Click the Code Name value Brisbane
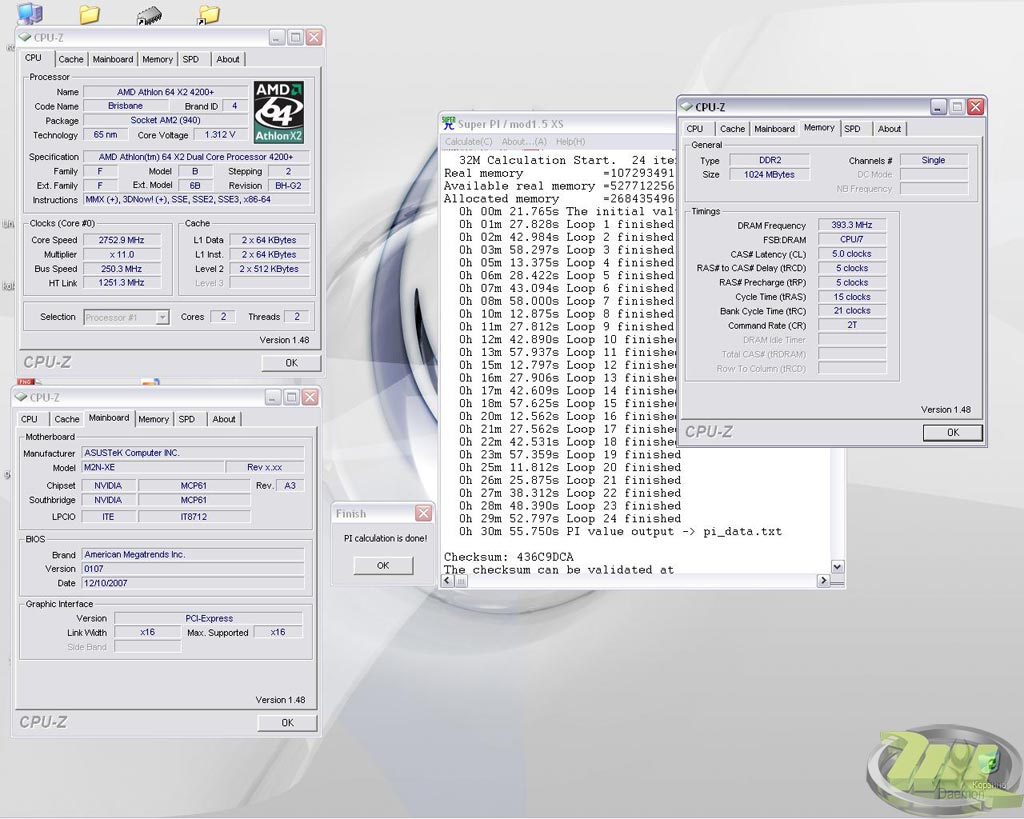This screenshot has height=819, width=1024. [x=125, y=106]
